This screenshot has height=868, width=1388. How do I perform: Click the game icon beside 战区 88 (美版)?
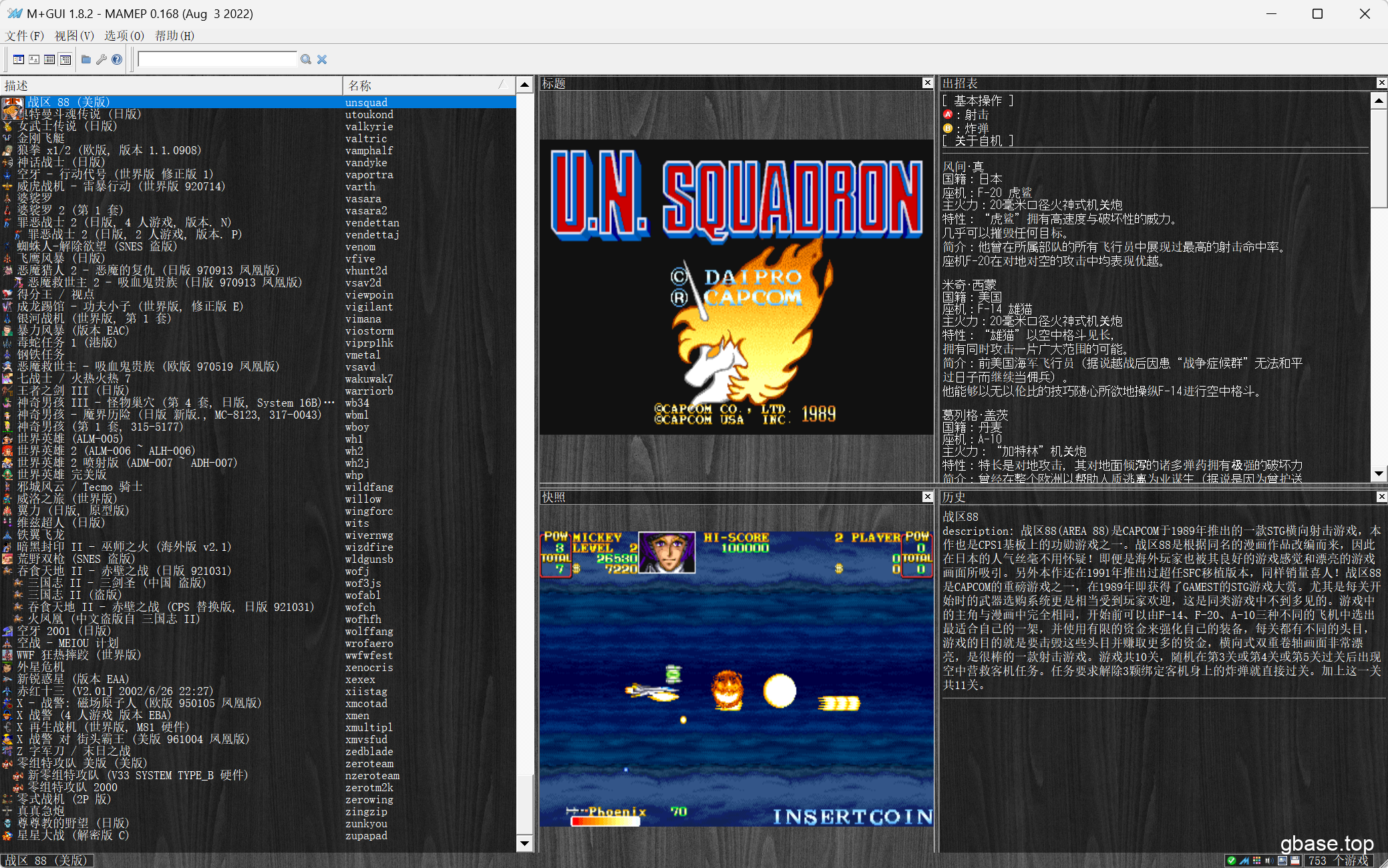pos(13,107)
